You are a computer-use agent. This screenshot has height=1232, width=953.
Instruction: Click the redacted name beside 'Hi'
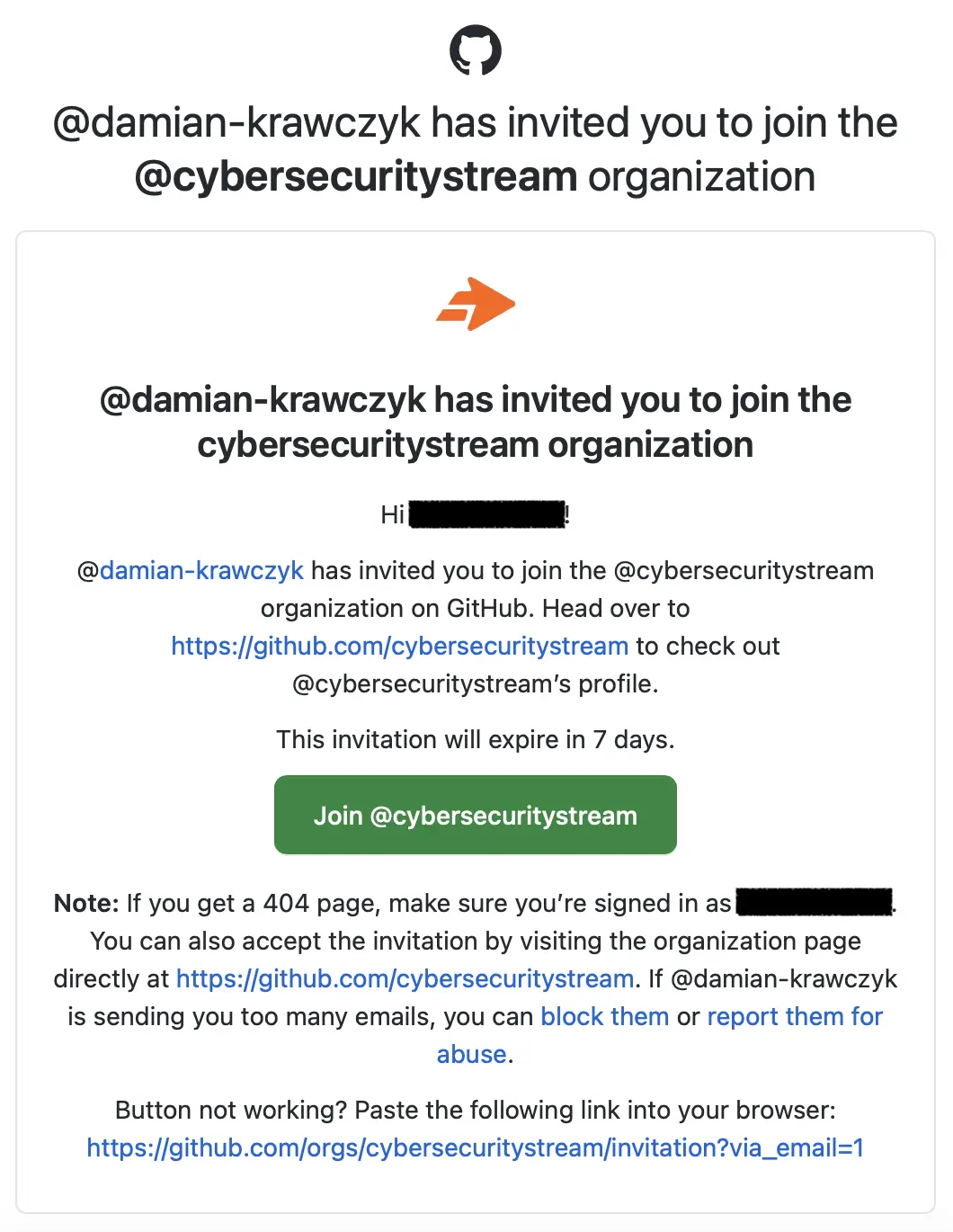487,515
